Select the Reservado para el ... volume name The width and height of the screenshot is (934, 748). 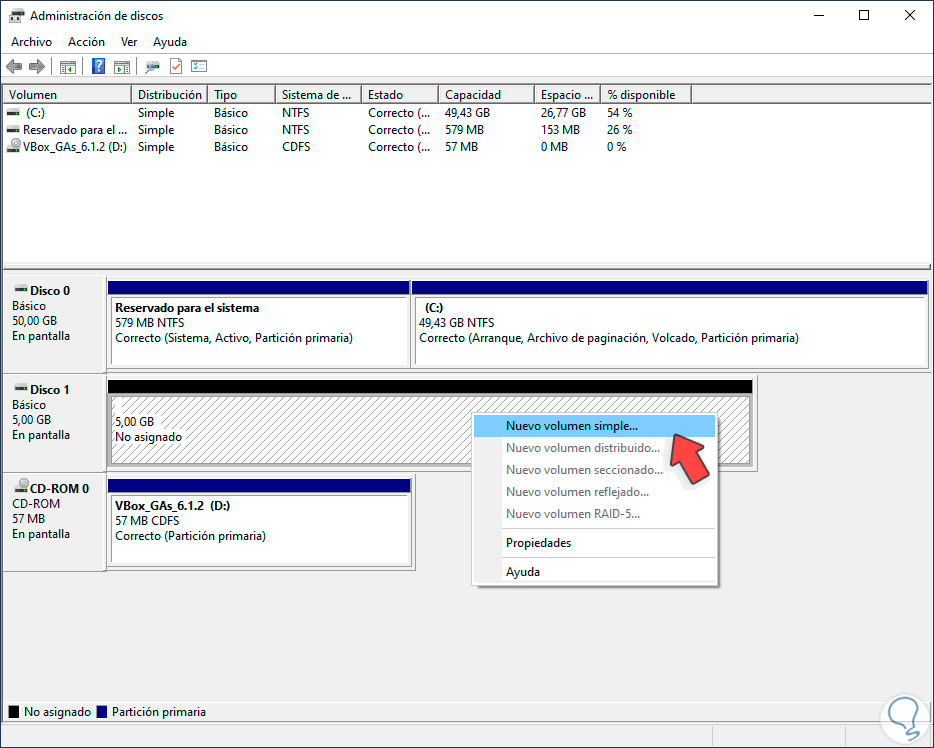point(75,130)
